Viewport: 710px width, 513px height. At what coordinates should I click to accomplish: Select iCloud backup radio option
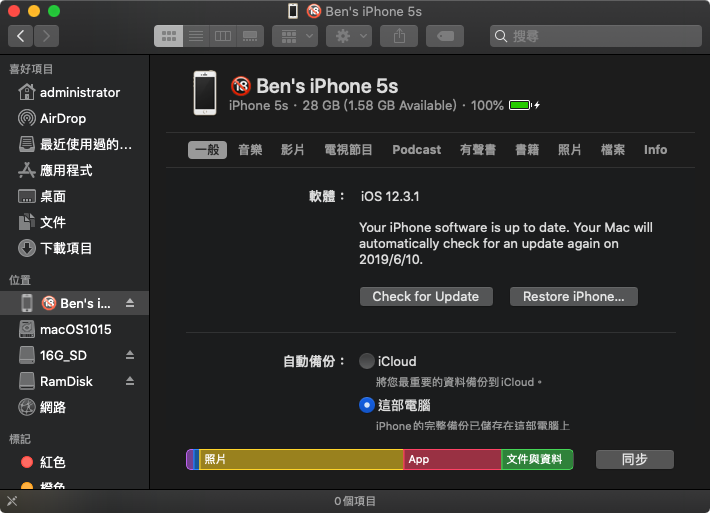point(367,361)
